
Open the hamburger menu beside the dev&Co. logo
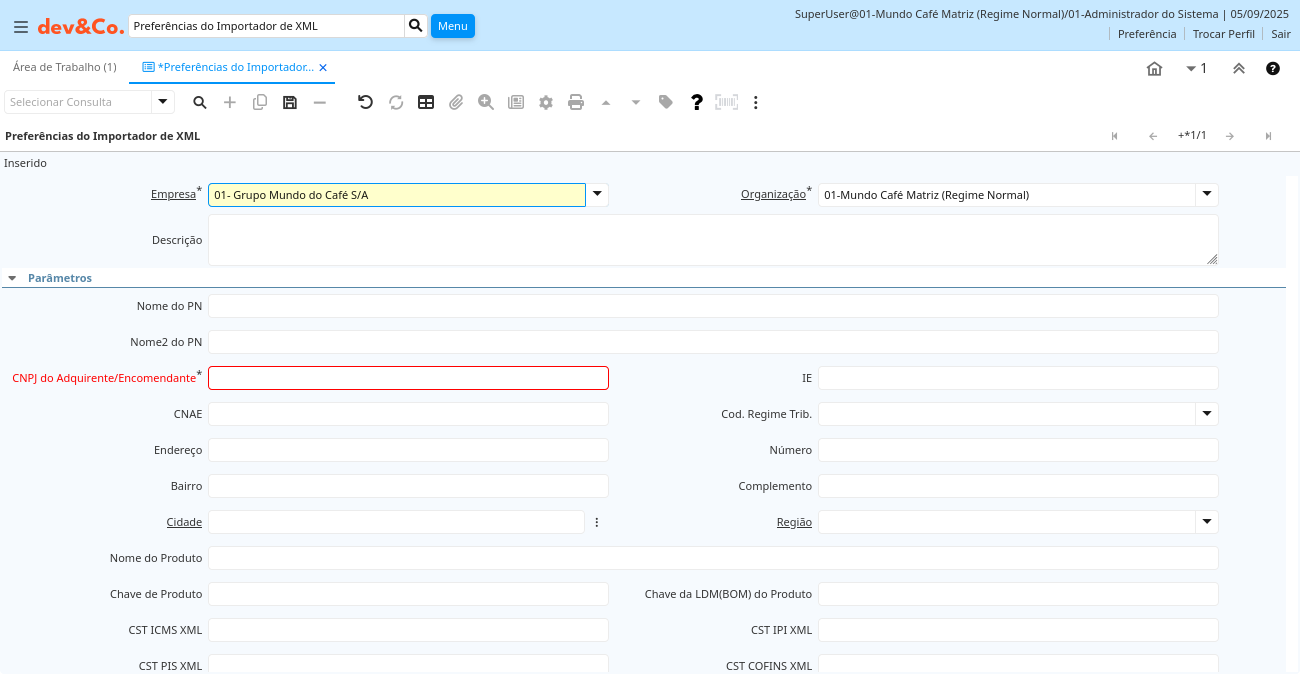tap(21, 26)
